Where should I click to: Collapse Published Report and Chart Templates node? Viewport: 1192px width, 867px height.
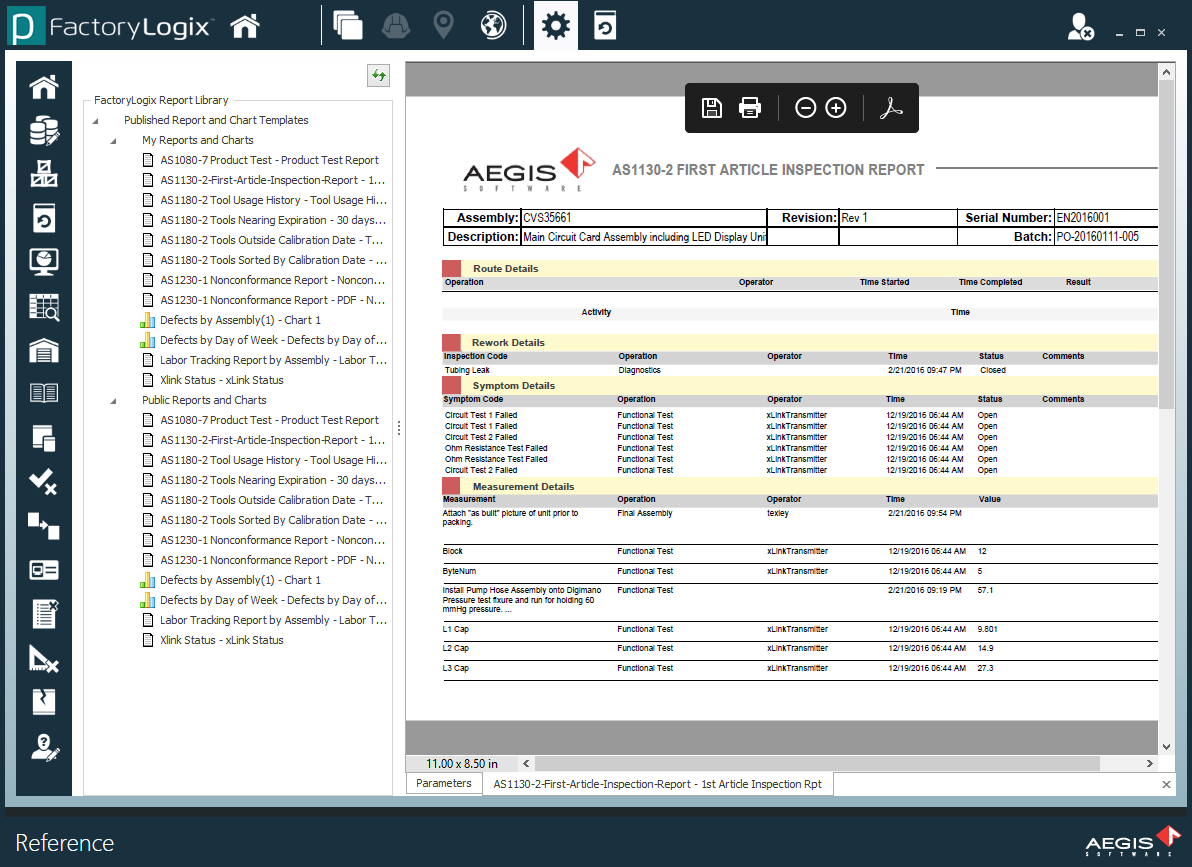click(x=94, y=119)
